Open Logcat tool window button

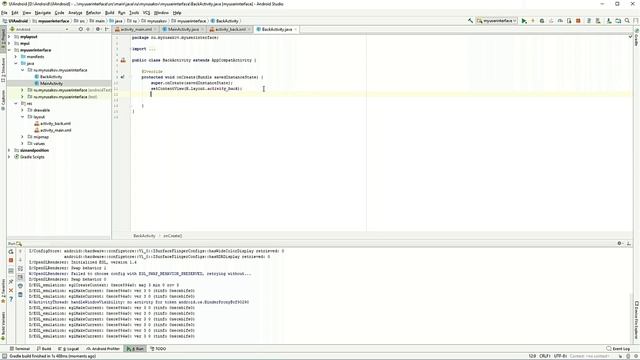click(x=69, y=349)
